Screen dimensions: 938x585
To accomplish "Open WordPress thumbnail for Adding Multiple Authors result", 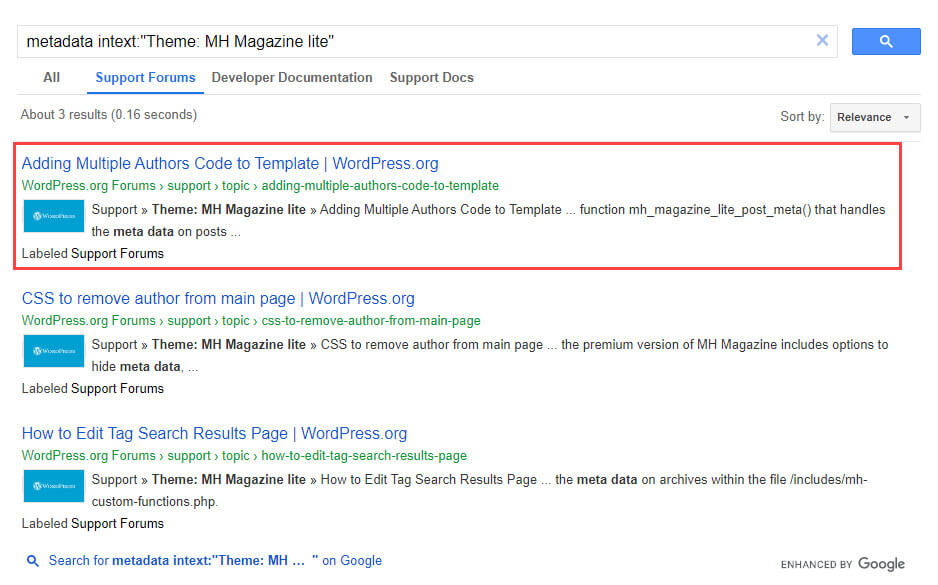I will click(54, 216).
